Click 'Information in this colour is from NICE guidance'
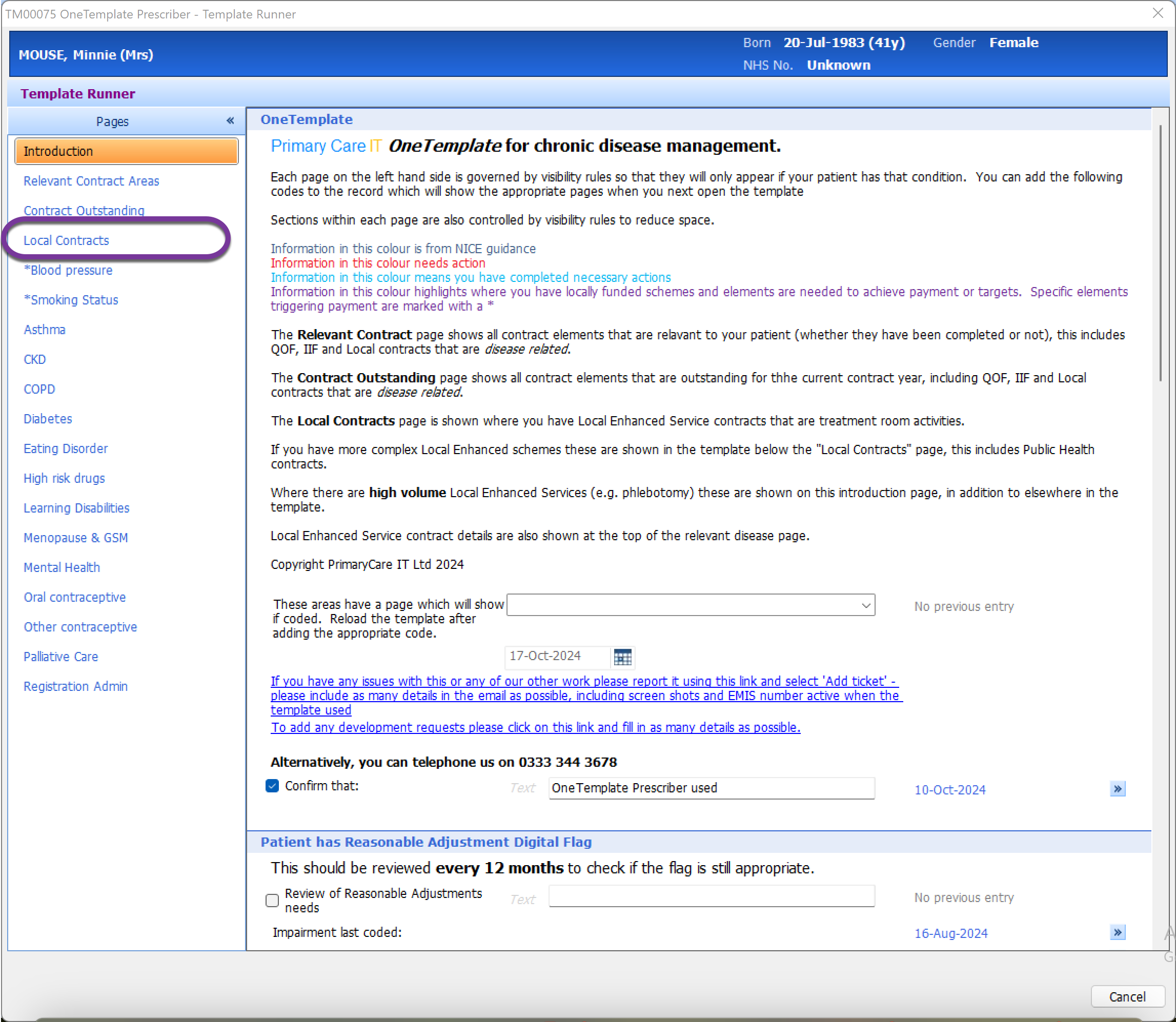This screenshot has width=1176, height=1022. click(402, 249)
